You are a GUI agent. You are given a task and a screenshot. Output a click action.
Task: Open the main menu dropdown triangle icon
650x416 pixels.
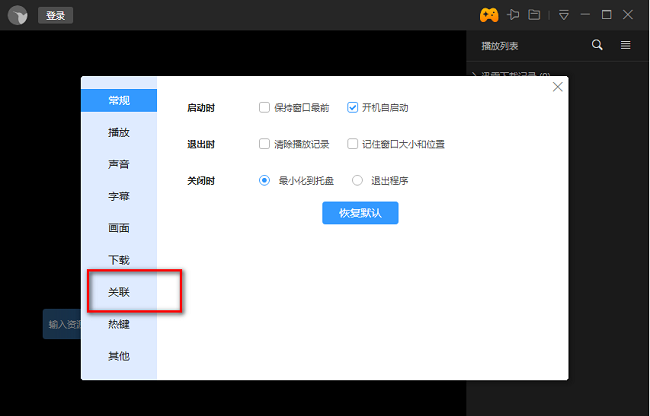(x=563, y=15)
